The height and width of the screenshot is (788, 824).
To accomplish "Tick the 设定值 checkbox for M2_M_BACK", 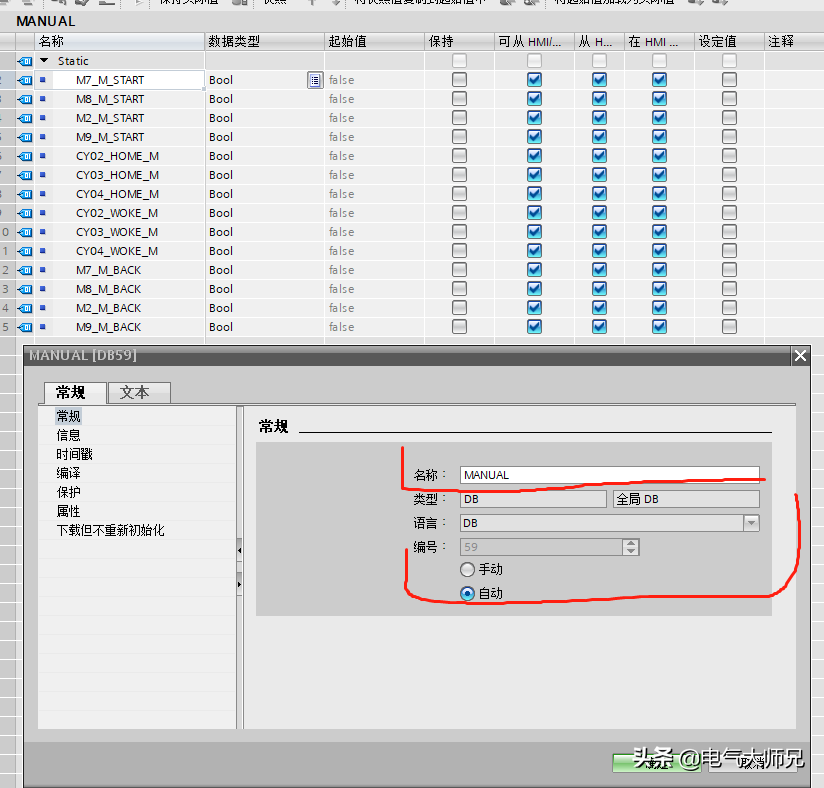I will [x=729, y=308].
